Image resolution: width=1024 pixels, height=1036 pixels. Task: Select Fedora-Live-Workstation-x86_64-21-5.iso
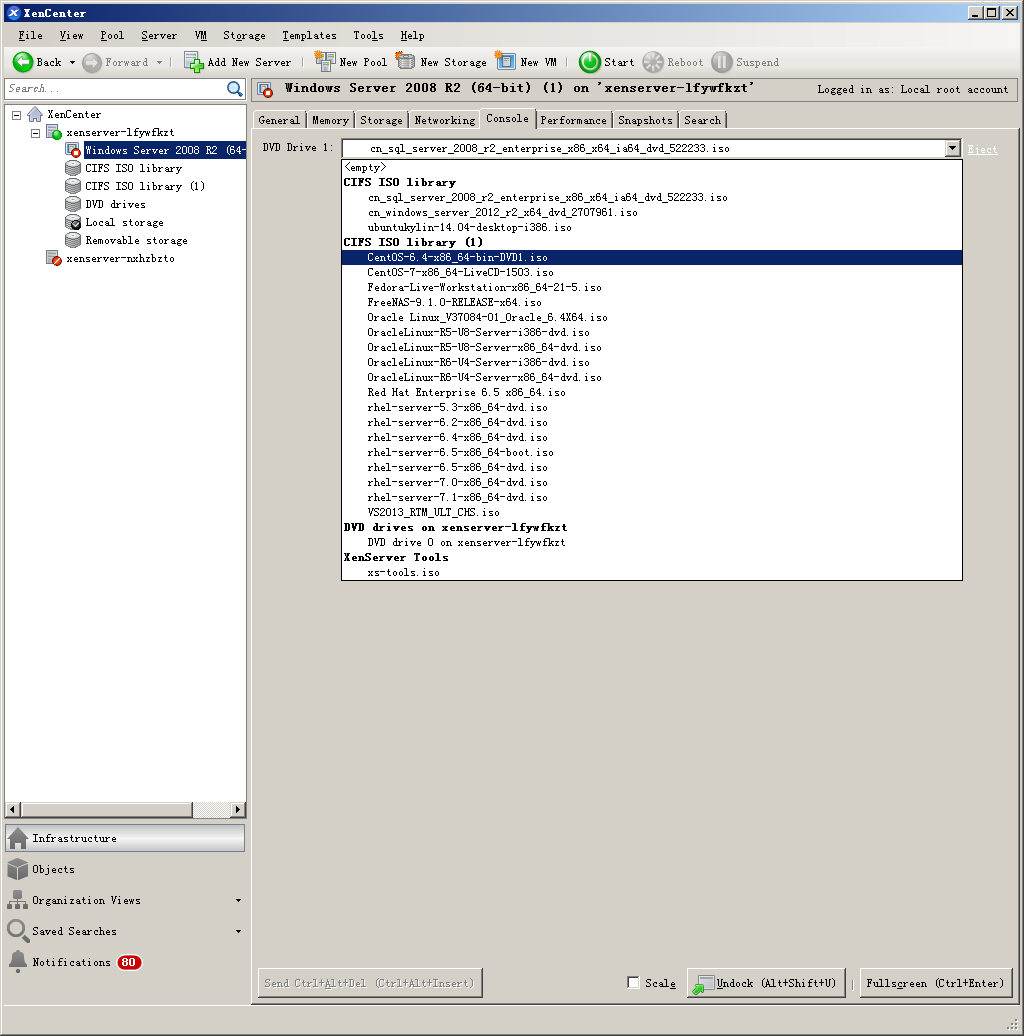[x=651, y=287]
